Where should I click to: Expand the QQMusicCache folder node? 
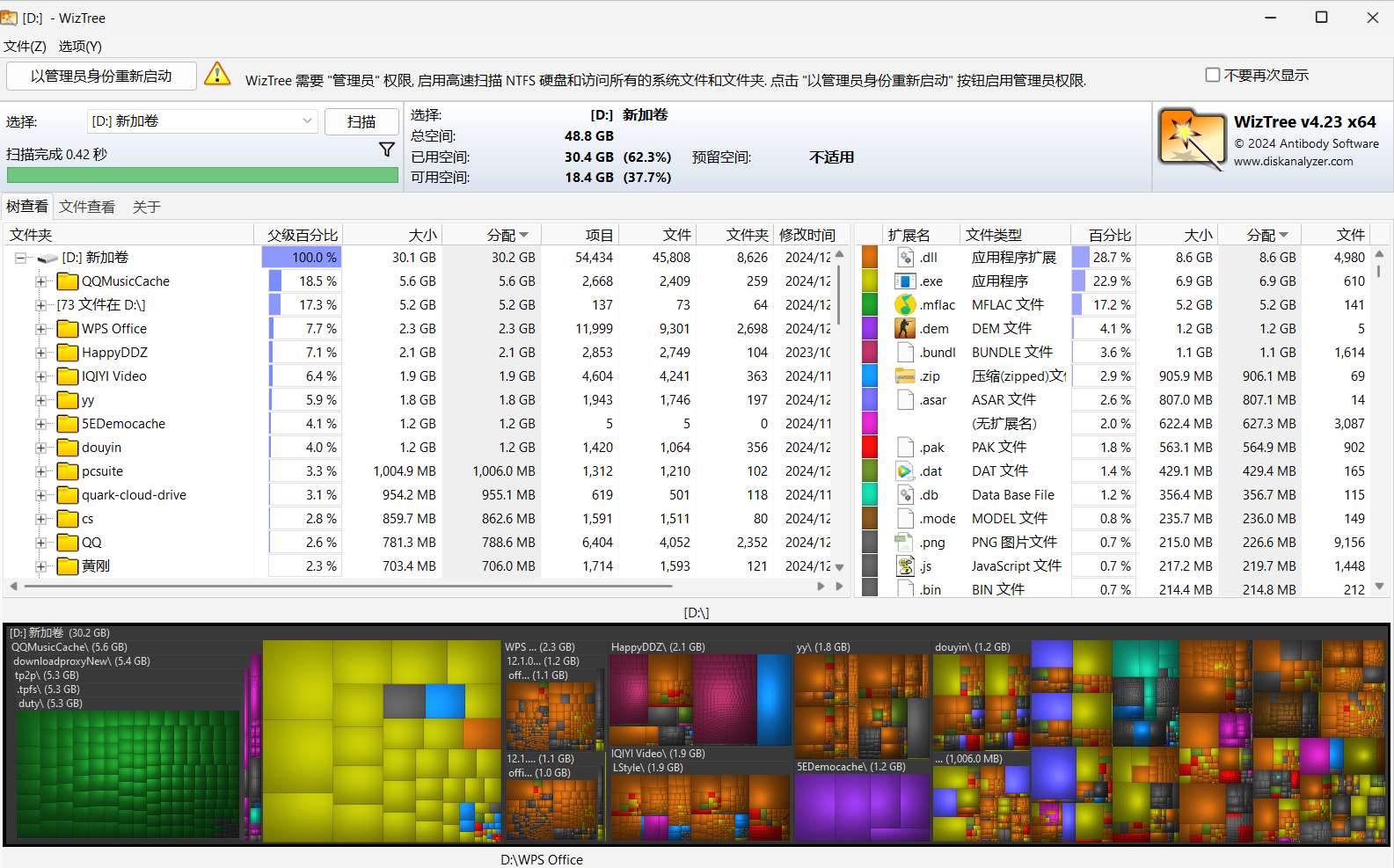click(x=40, y=281)
